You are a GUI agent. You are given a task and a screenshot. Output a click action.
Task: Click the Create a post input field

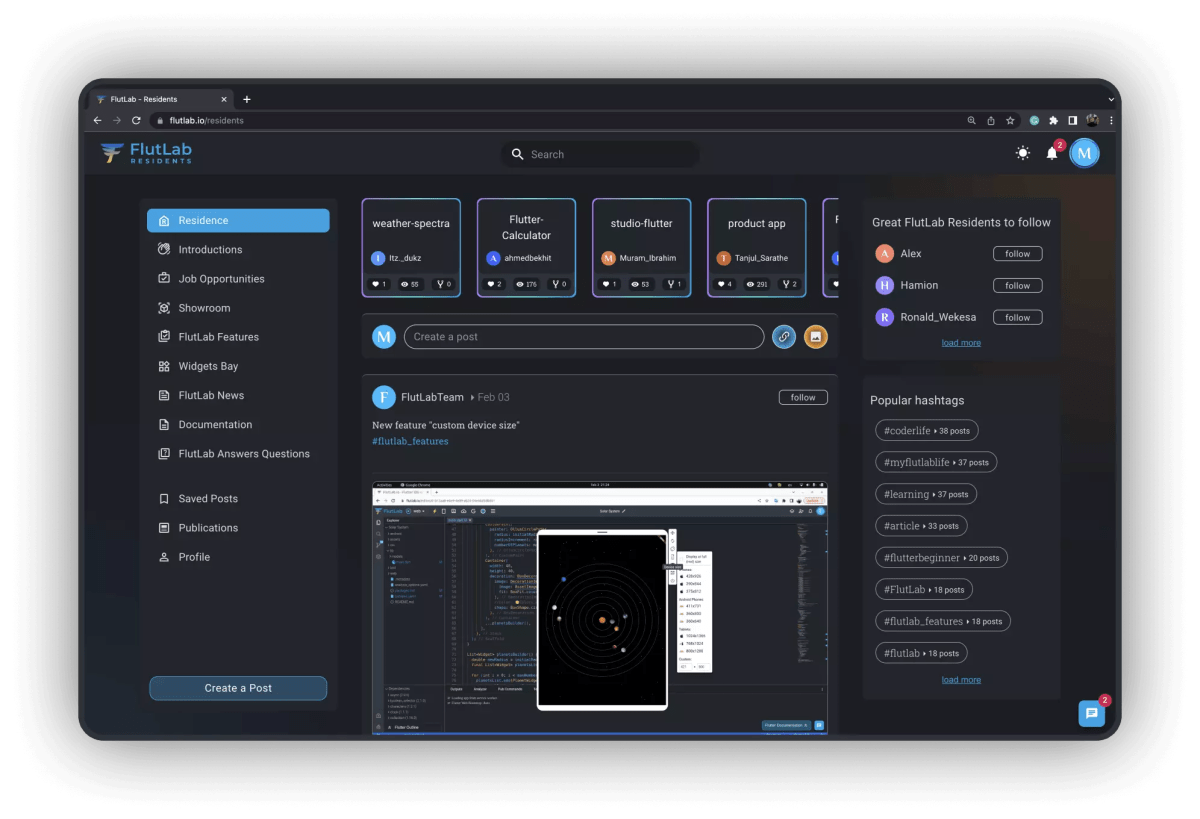point(584,337)
